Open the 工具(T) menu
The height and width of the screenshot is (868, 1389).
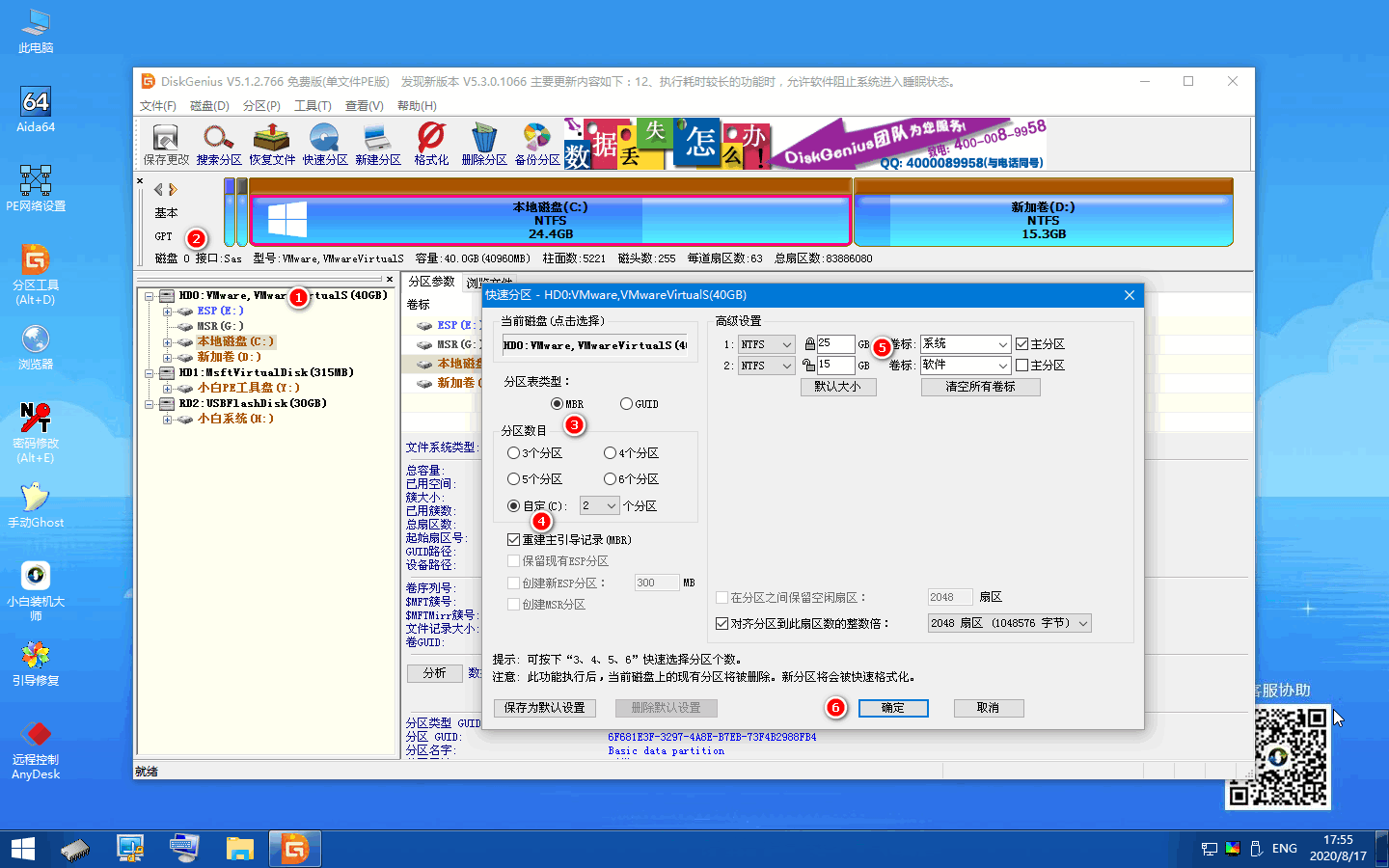(313, 105)
